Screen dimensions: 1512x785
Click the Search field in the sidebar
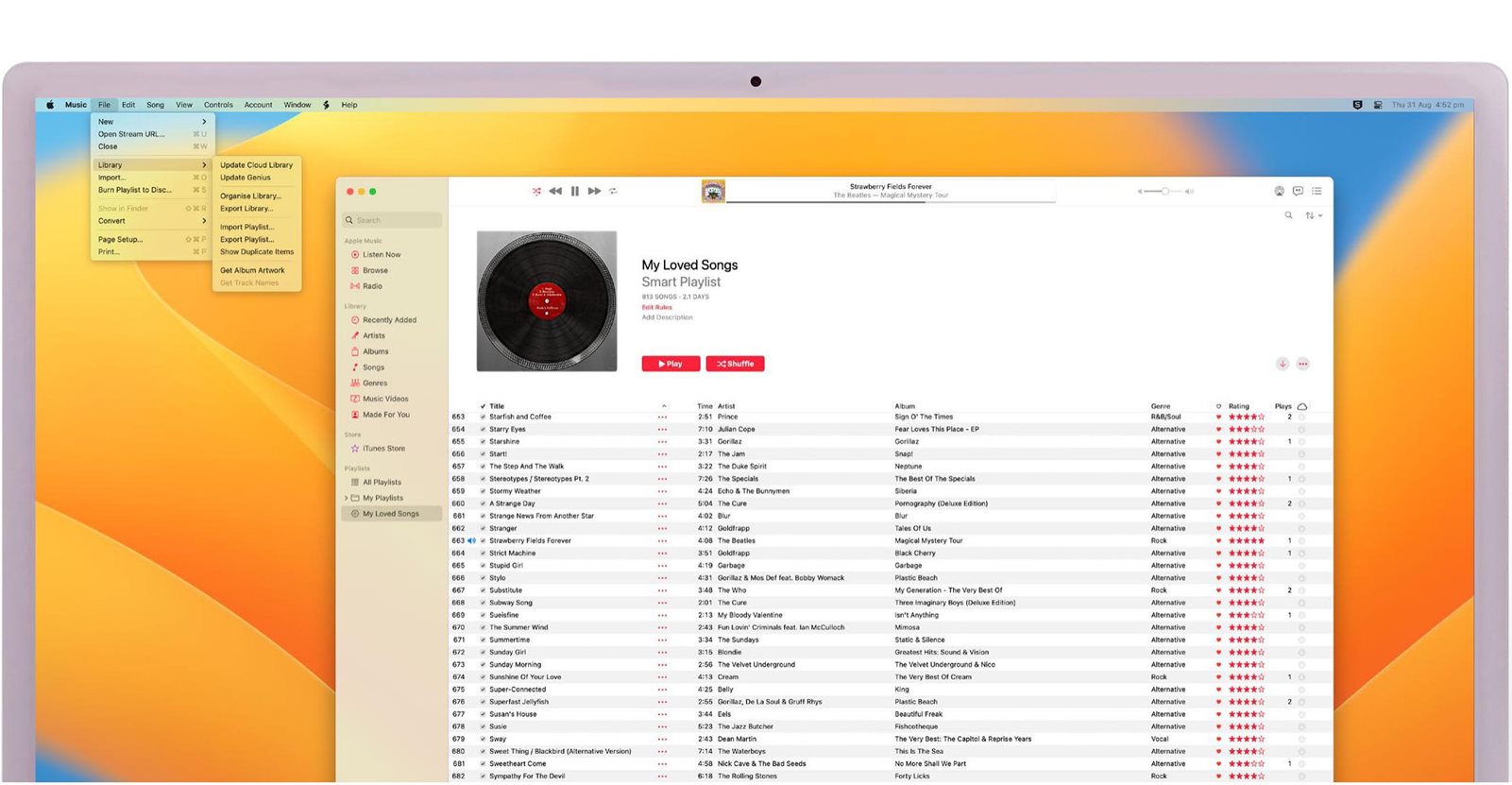click(x=392, y=220)
